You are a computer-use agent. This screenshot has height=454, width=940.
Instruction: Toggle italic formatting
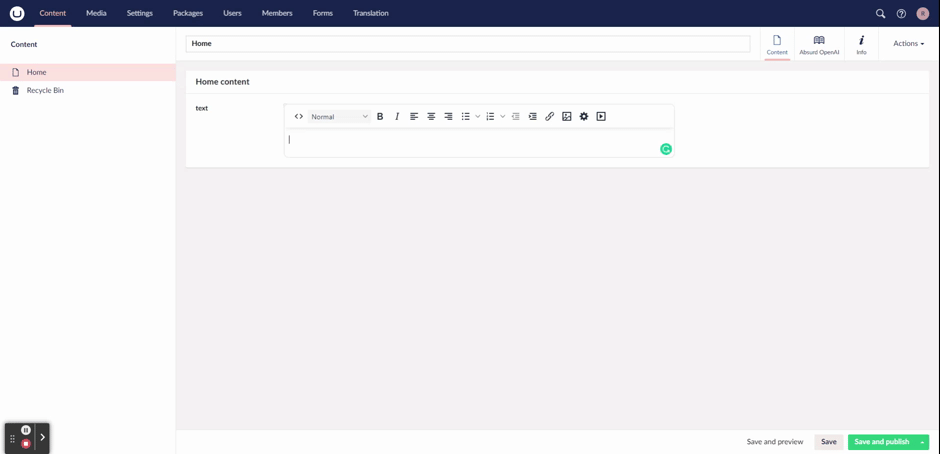tap(397, 116)
